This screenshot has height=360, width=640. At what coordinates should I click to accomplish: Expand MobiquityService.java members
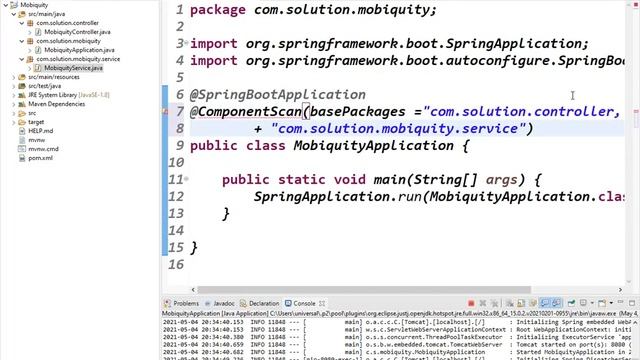pos(30,68)
